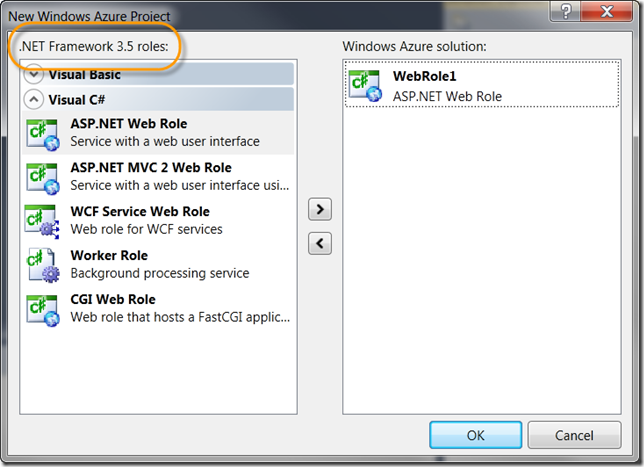Select the Visual C# category header

158,99
